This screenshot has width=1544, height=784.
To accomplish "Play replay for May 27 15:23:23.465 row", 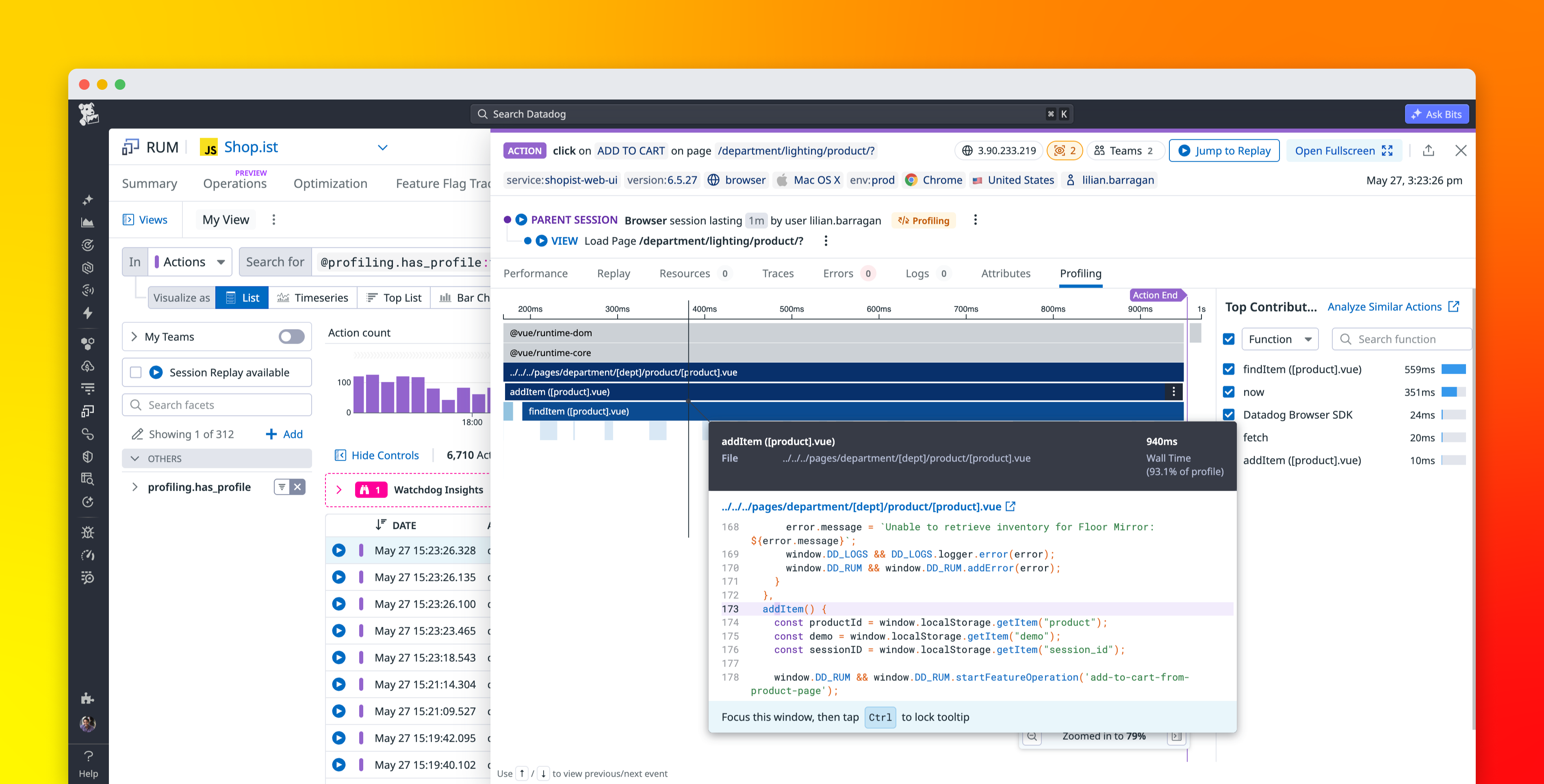I will pyautogui.click(x=338, y=630).
